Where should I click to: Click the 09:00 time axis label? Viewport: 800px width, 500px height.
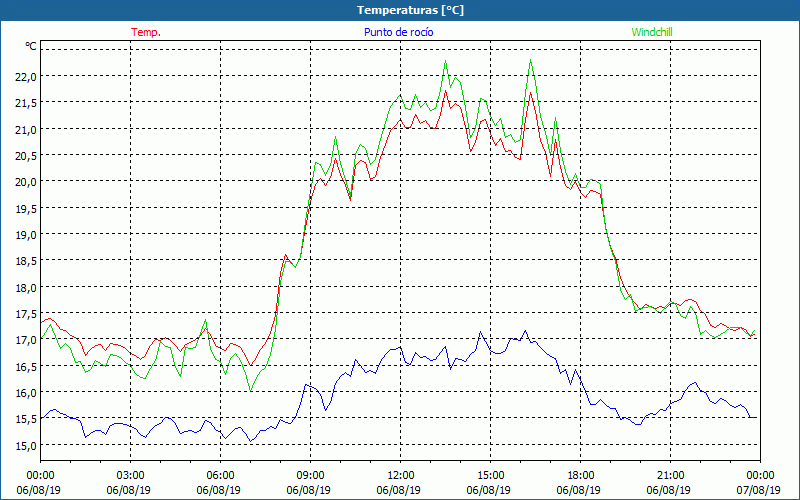point(310,476)
